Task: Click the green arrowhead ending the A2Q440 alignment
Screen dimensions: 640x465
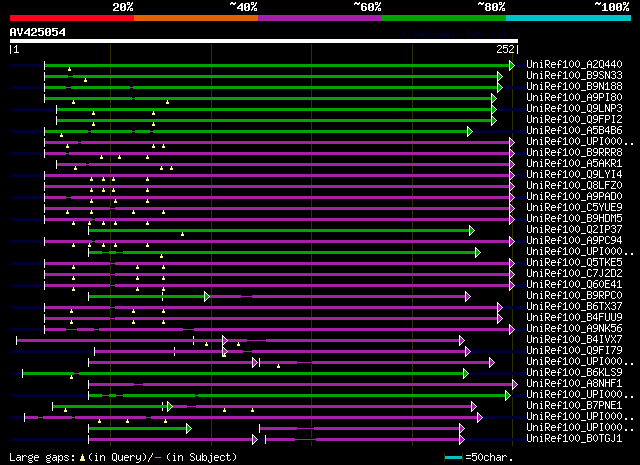Action: (x=512, y=65)
